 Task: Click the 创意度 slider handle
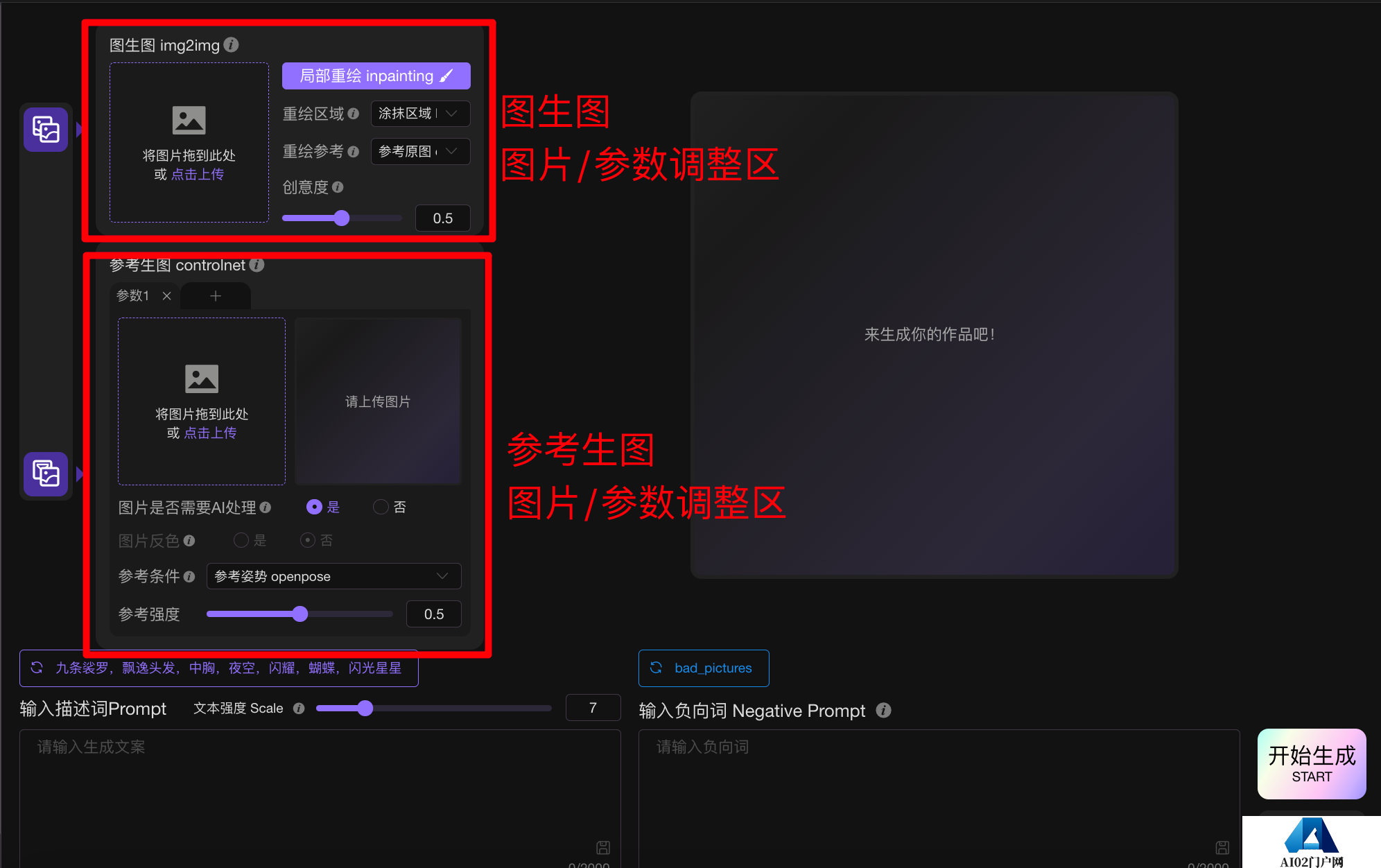[x=341, y=218]
